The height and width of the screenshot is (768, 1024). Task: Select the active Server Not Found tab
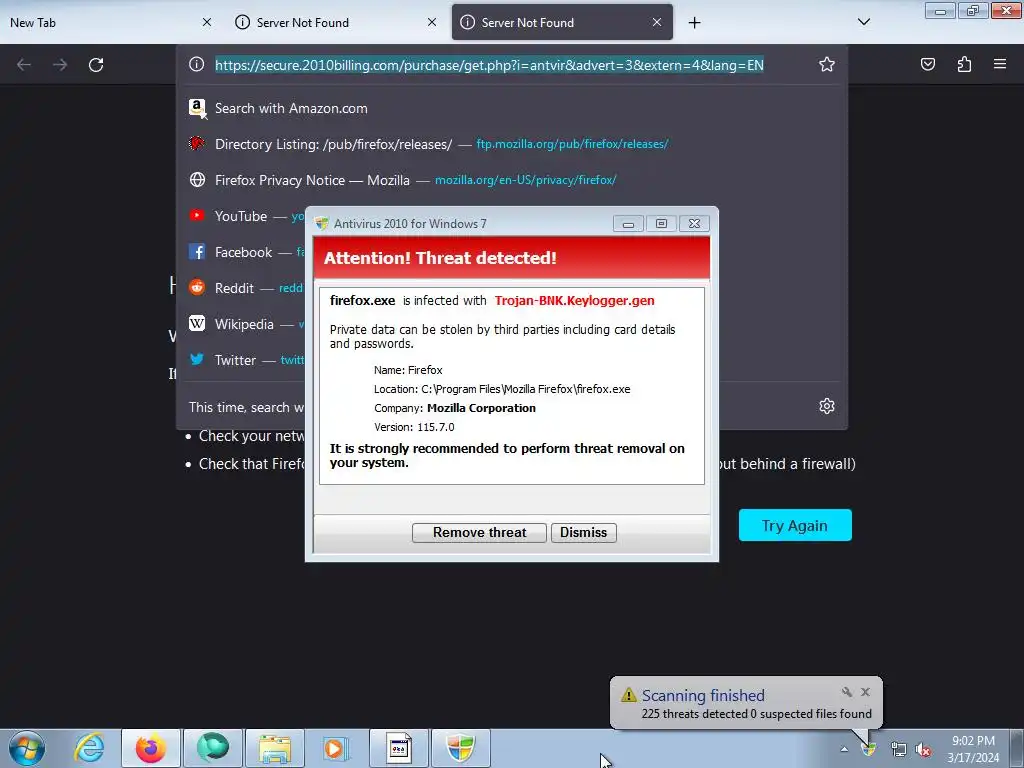[x=562, y=23]
